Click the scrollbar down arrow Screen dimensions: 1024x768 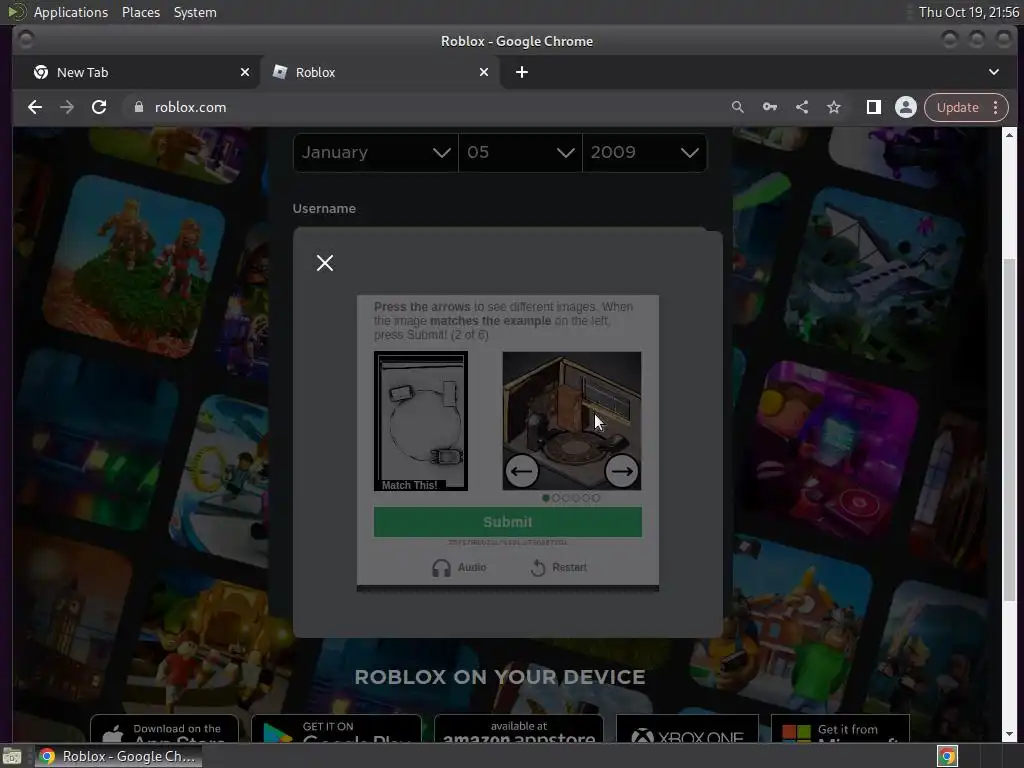1010,734
